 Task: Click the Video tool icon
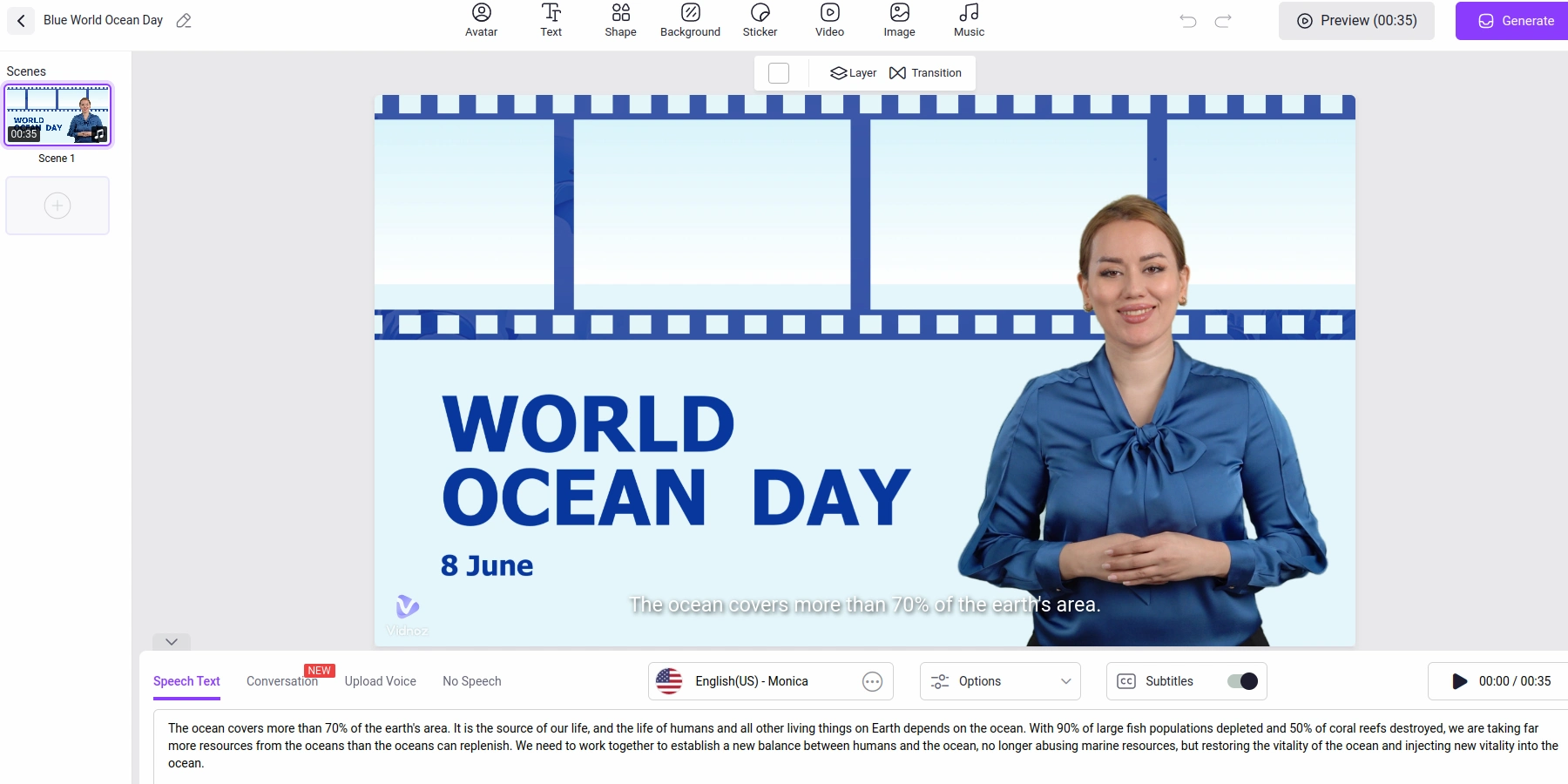[x=829, y=20]
